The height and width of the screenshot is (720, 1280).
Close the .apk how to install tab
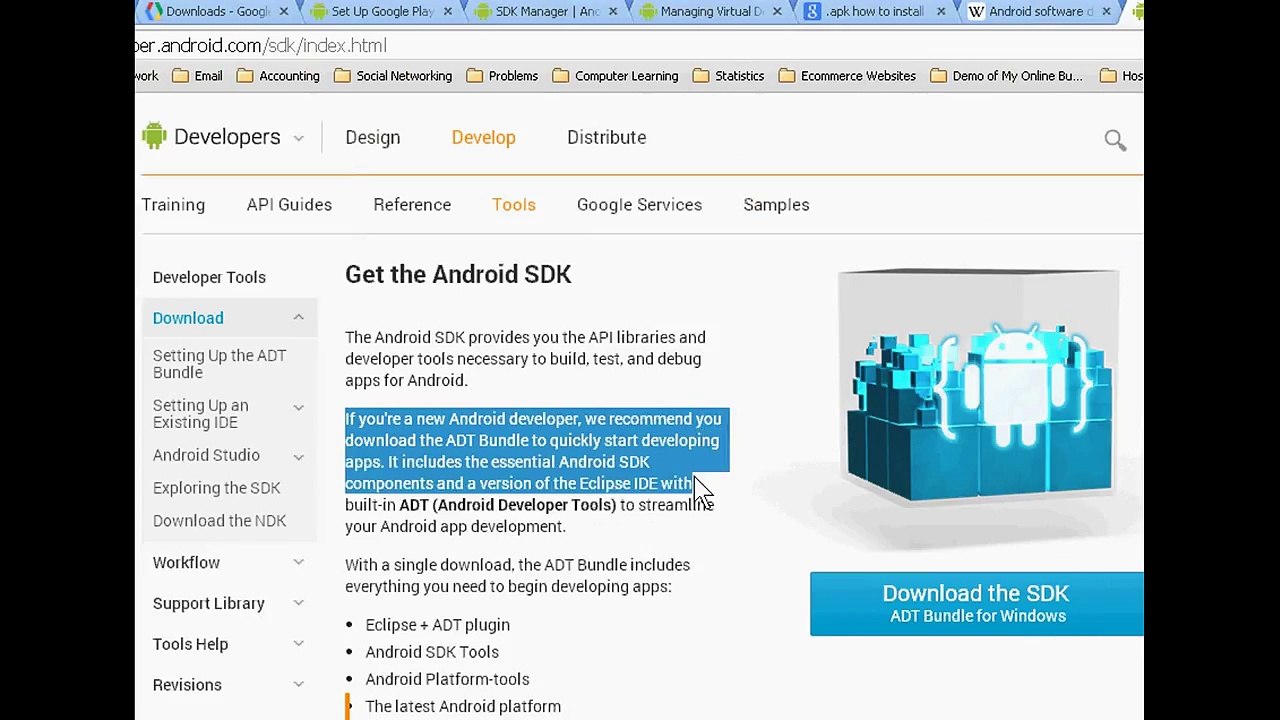coord(941,11)
